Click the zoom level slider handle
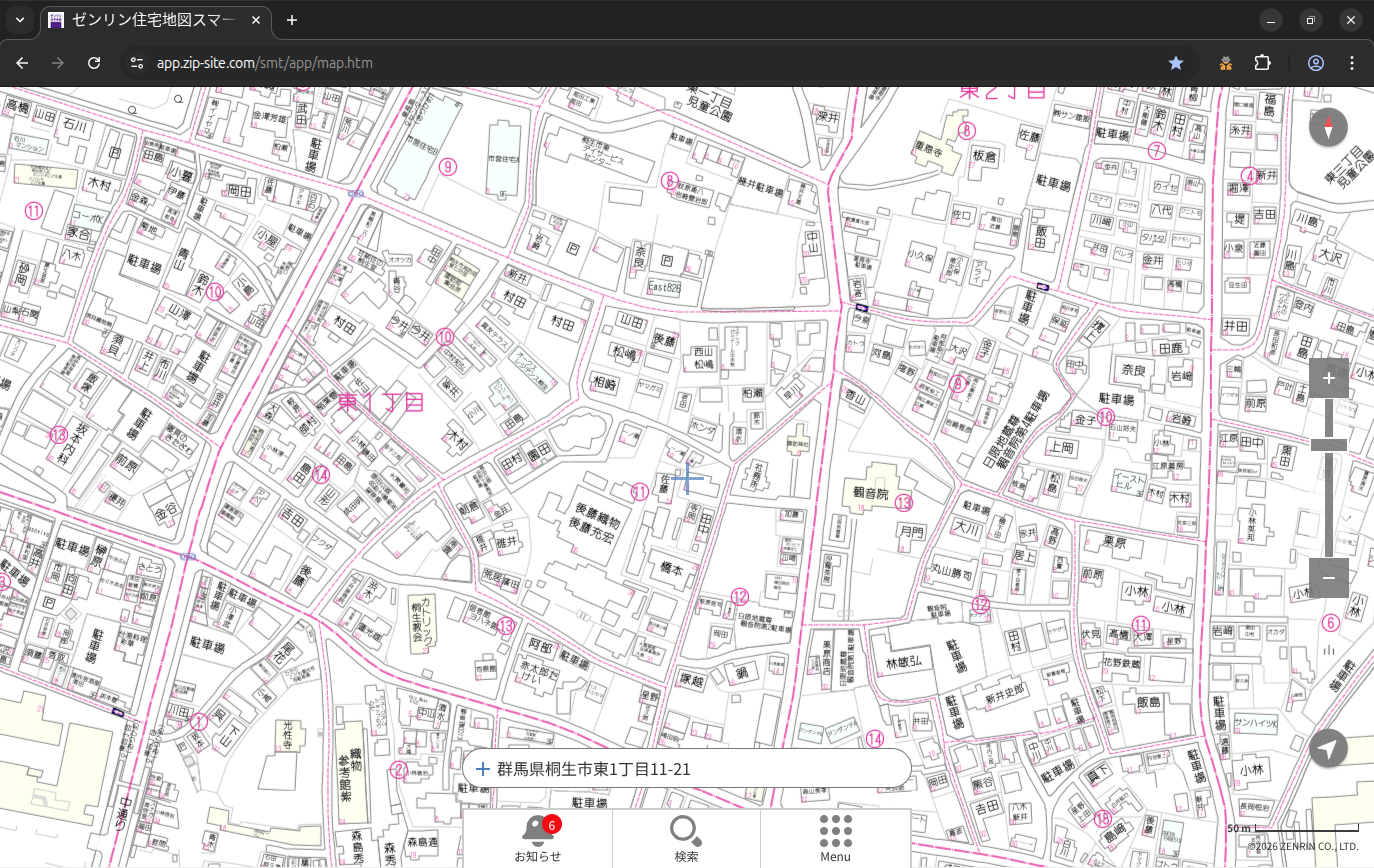Image resolution: width=1374 pixels, height=868 pixels. point(1328,445)
